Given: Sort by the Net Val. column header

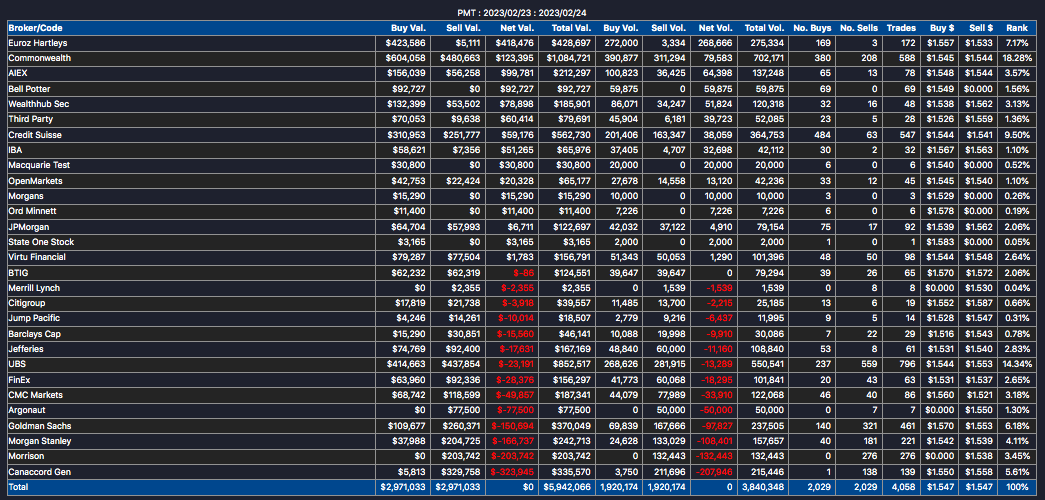Looking at the screenshot, I should [517, 28].
